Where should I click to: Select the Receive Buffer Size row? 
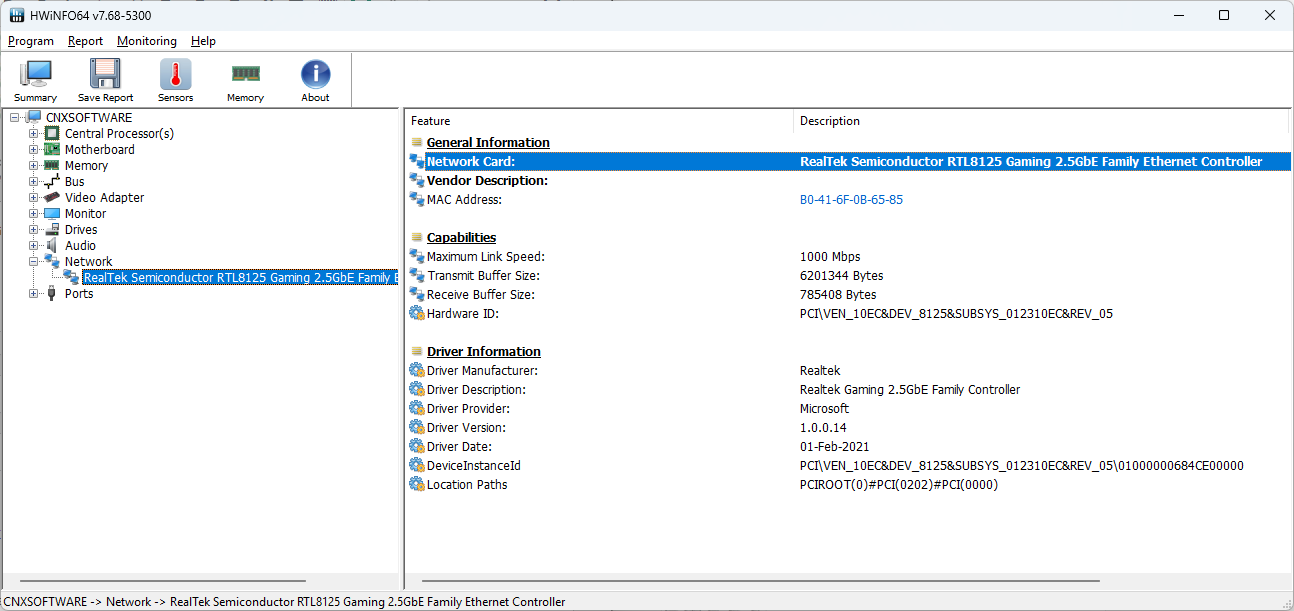click(848, 295)
